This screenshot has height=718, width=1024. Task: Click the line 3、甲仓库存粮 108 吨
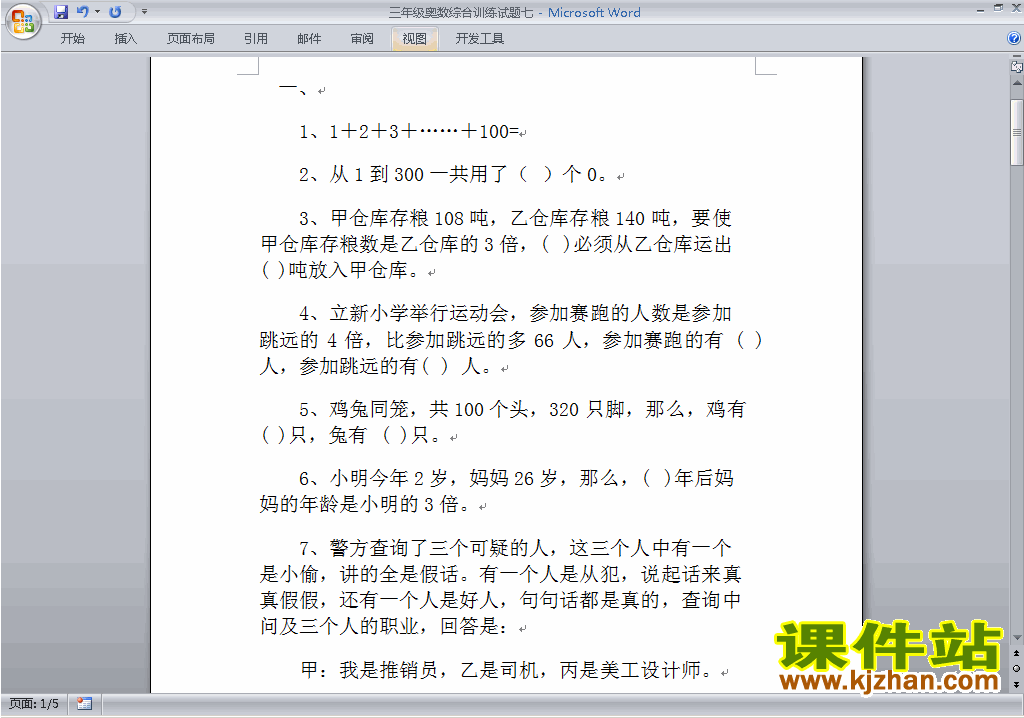pos(515,218)
